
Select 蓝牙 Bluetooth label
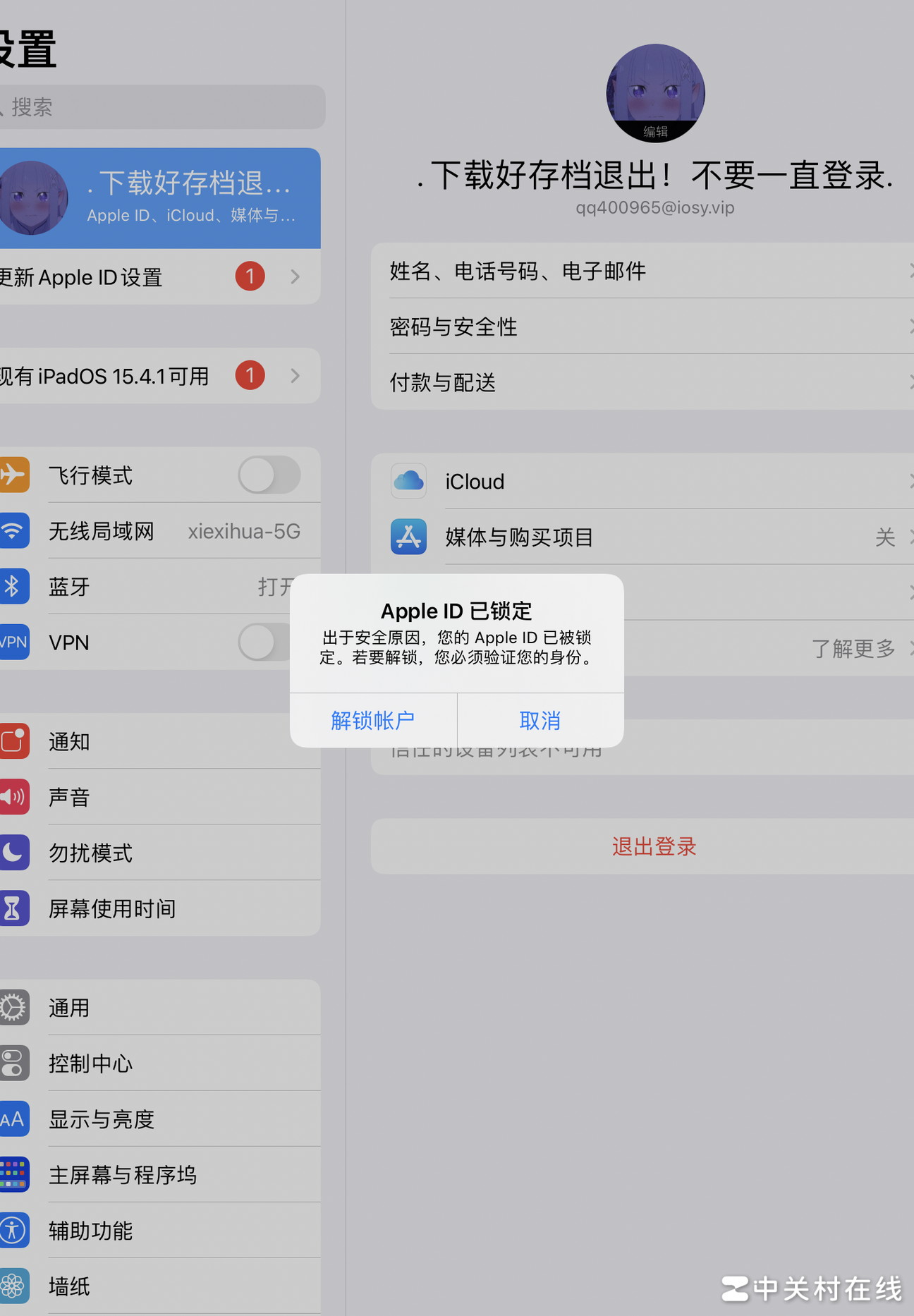[69, 587]
